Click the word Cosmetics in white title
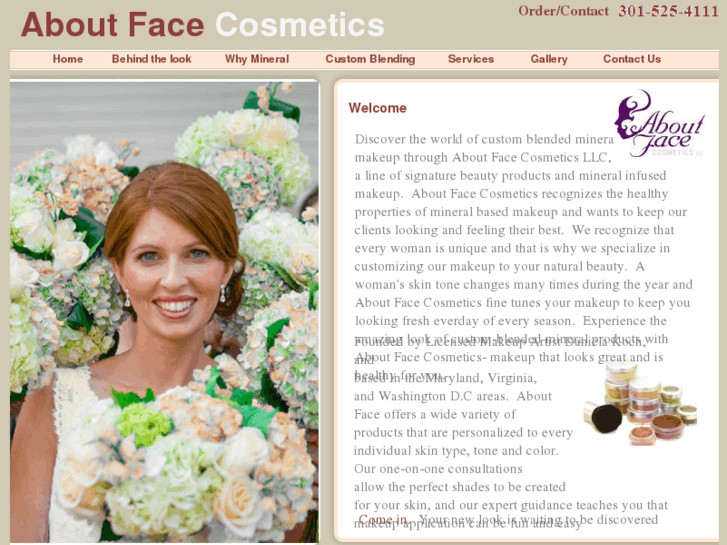Image resolution: width=727 pixels, height=545 pixels. point(300,24)
